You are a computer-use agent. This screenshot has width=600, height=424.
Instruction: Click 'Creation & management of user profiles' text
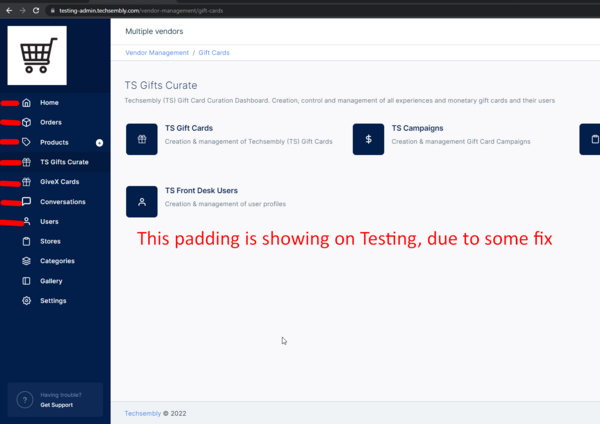[225, 204]
